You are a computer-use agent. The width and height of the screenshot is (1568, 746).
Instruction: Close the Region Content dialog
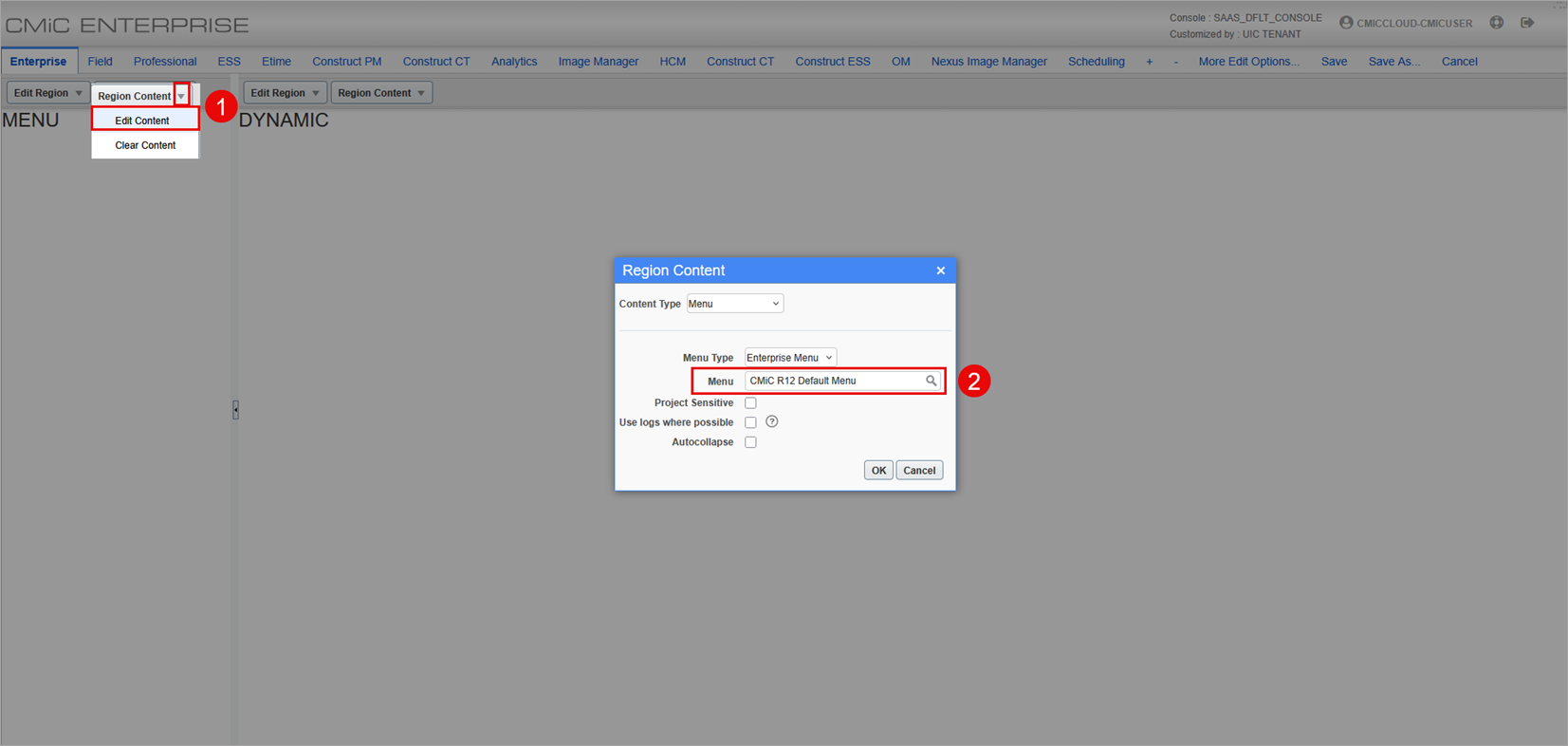click(x=941, y=270)
